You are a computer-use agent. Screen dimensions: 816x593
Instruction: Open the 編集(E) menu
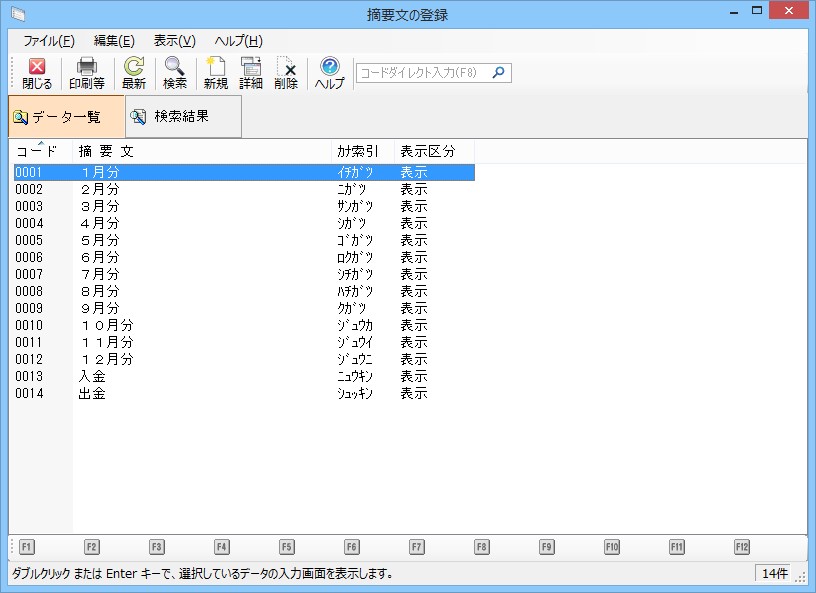114,41
